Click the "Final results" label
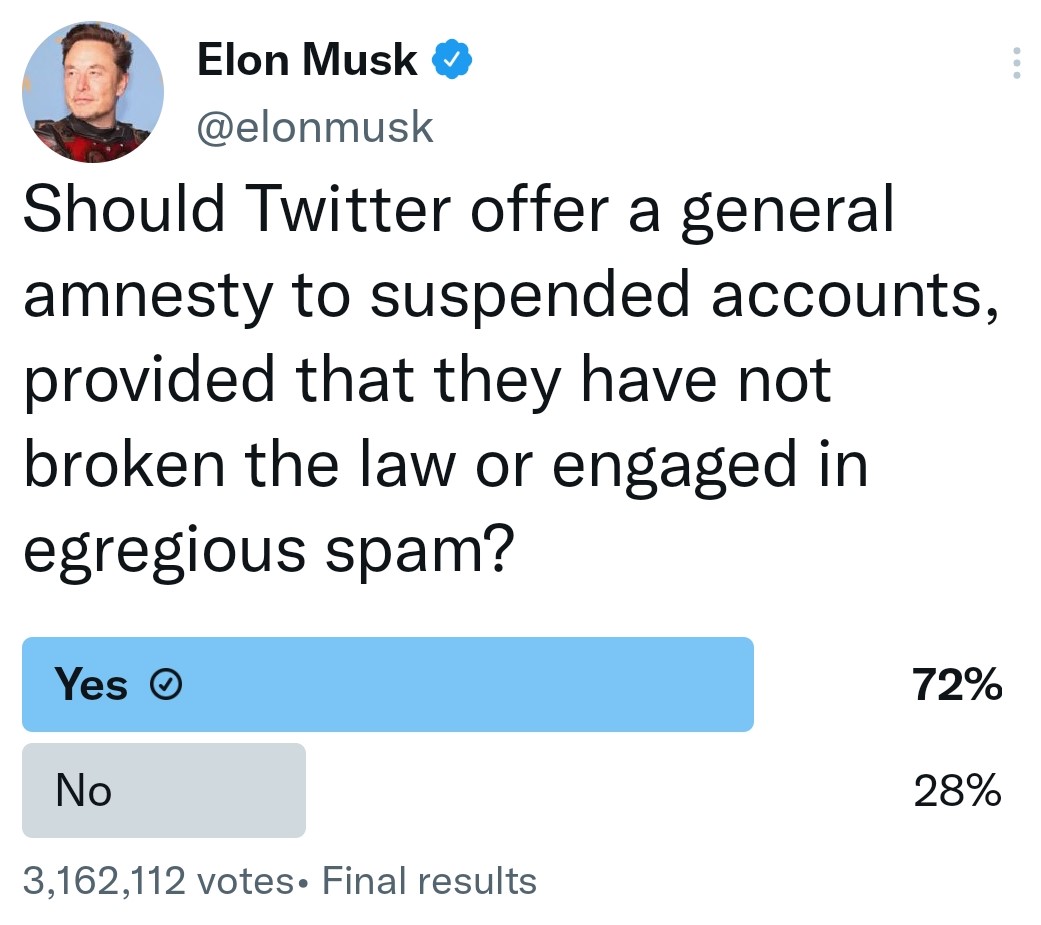The image size is (1041, 925). (431, 881)
